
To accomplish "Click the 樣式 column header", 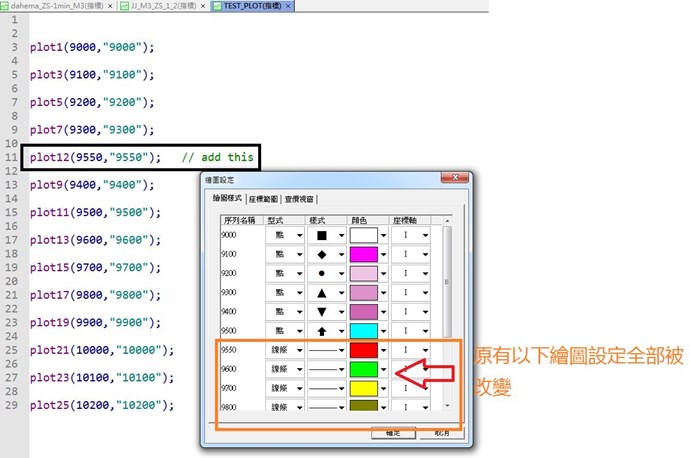I will point(326,220).
